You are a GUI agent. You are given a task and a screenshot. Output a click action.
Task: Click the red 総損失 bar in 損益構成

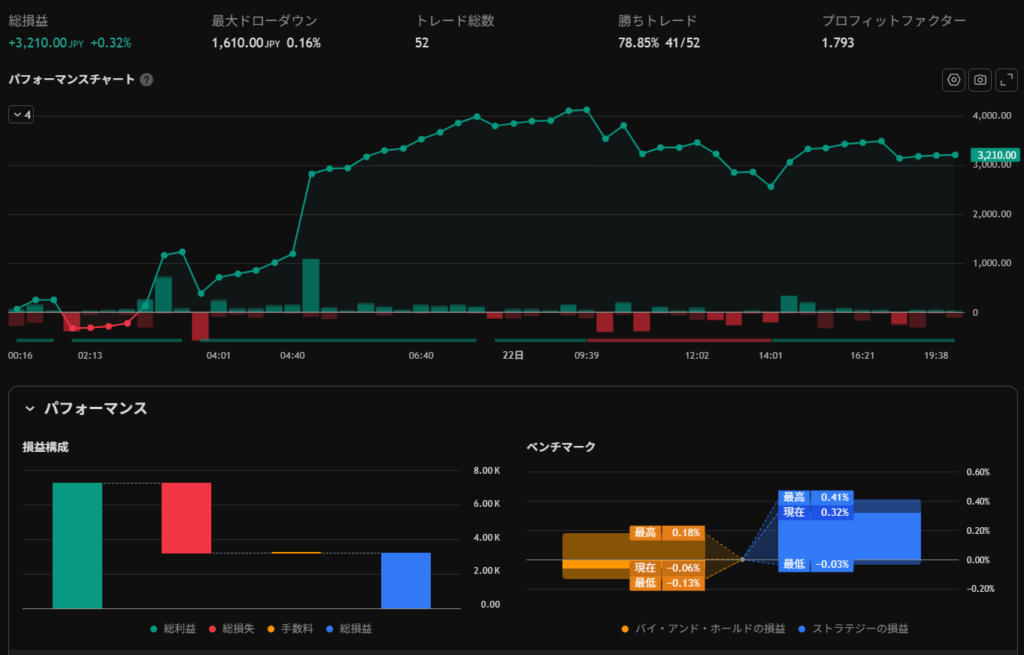[x=186, y=518]
